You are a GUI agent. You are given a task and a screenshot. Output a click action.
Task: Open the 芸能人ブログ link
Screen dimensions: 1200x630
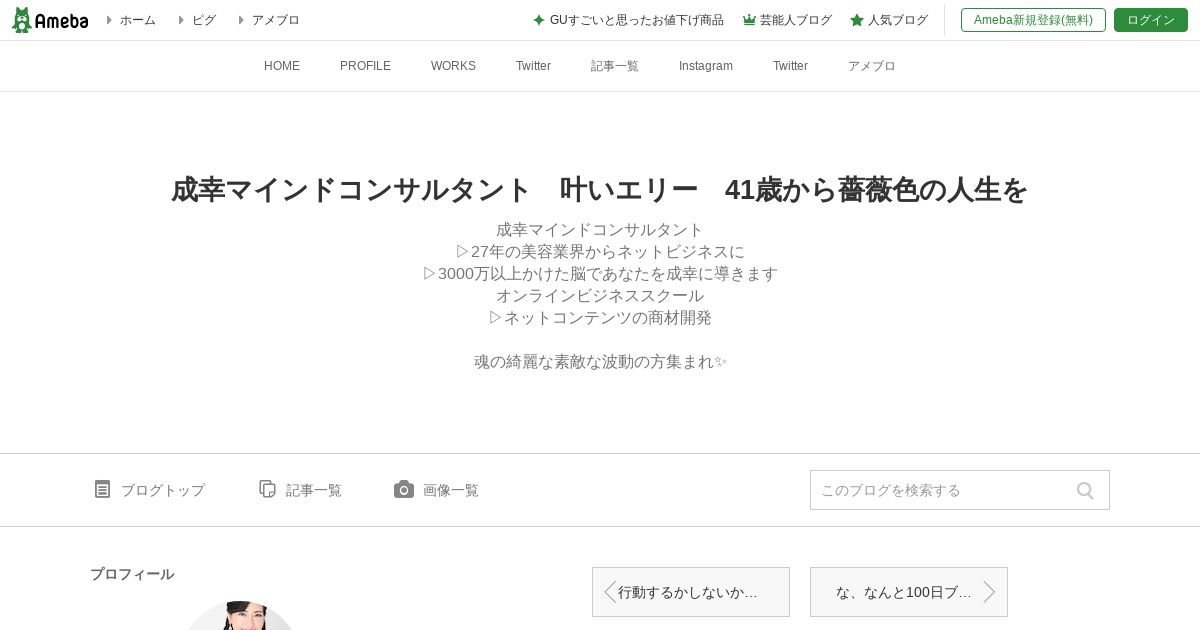(796, 20)
